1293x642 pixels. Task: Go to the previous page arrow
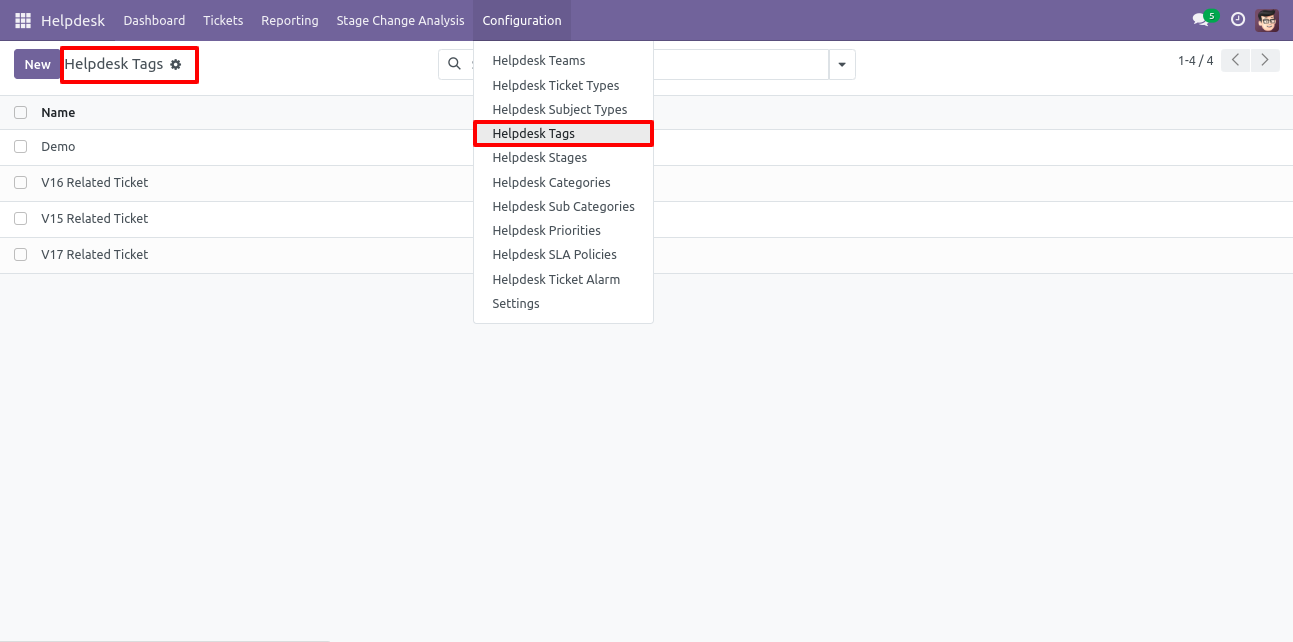(1236, 61)
